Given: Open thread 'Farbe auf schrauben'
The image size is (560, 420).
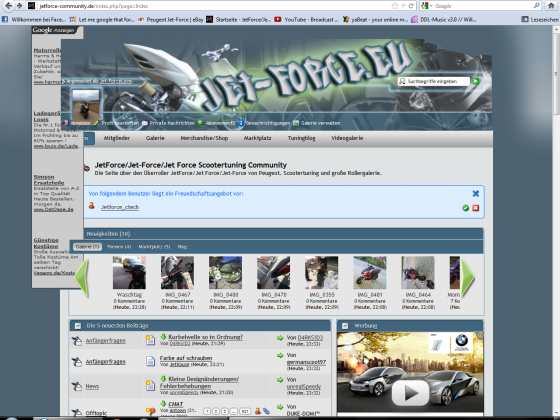Looking at the screenshot, I should point(186,358).
